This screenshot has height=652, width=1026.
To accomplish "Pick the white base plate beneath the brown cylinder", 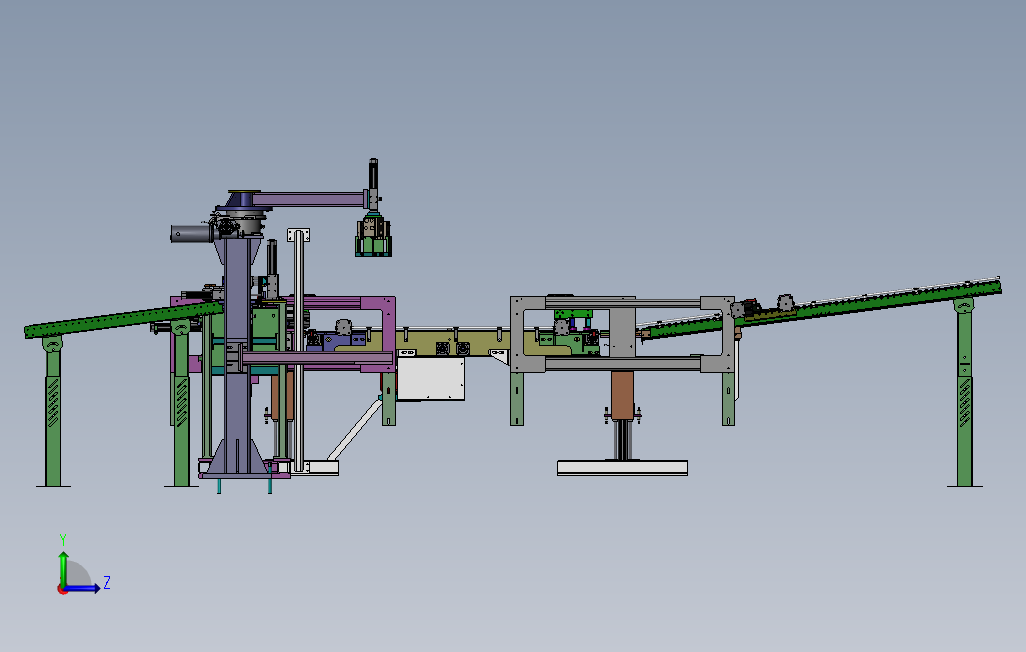I will tap(622, 467).
